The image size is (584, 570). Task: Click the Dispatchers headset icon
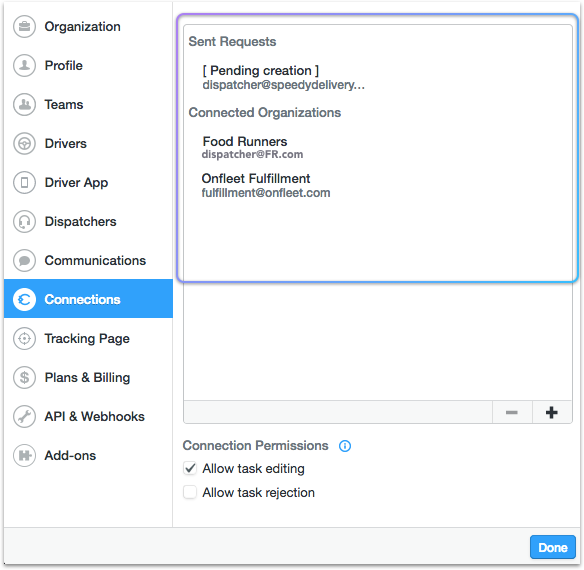coord(24,222)
